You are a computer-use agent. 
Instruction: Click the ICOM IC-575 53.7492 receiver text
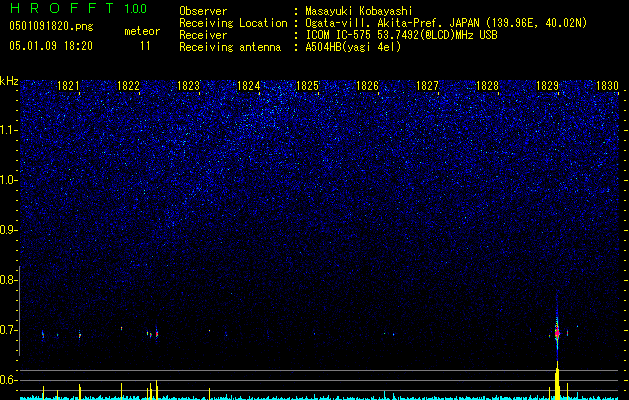[401, 35]
